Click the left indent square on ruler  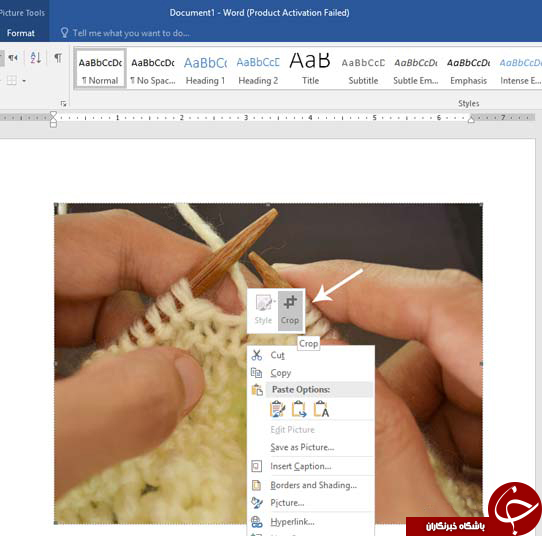(x=53, y=124)
